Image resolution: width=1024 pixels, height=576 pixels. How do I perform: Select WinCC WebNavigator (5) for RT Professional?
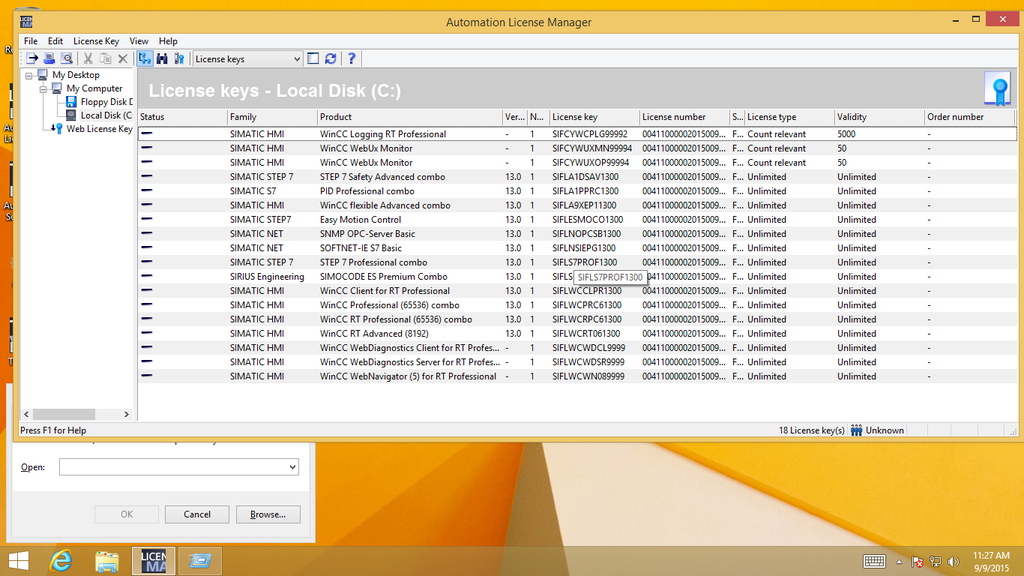coord(577,377)
